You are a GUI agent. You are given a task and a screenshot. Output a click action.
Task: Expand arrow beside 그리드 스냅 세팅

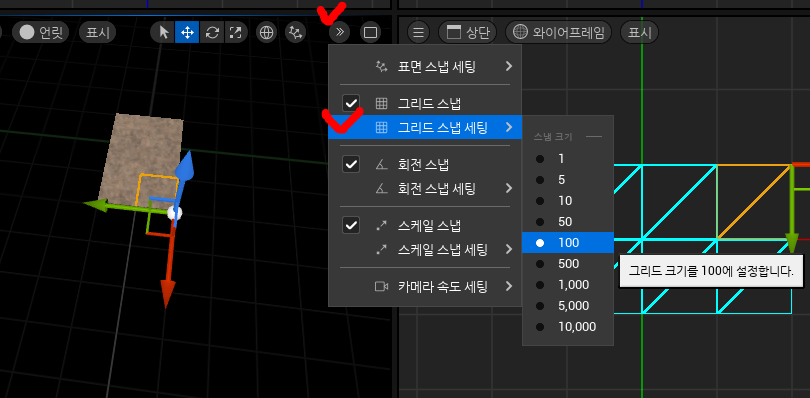[x=509, y=127]
